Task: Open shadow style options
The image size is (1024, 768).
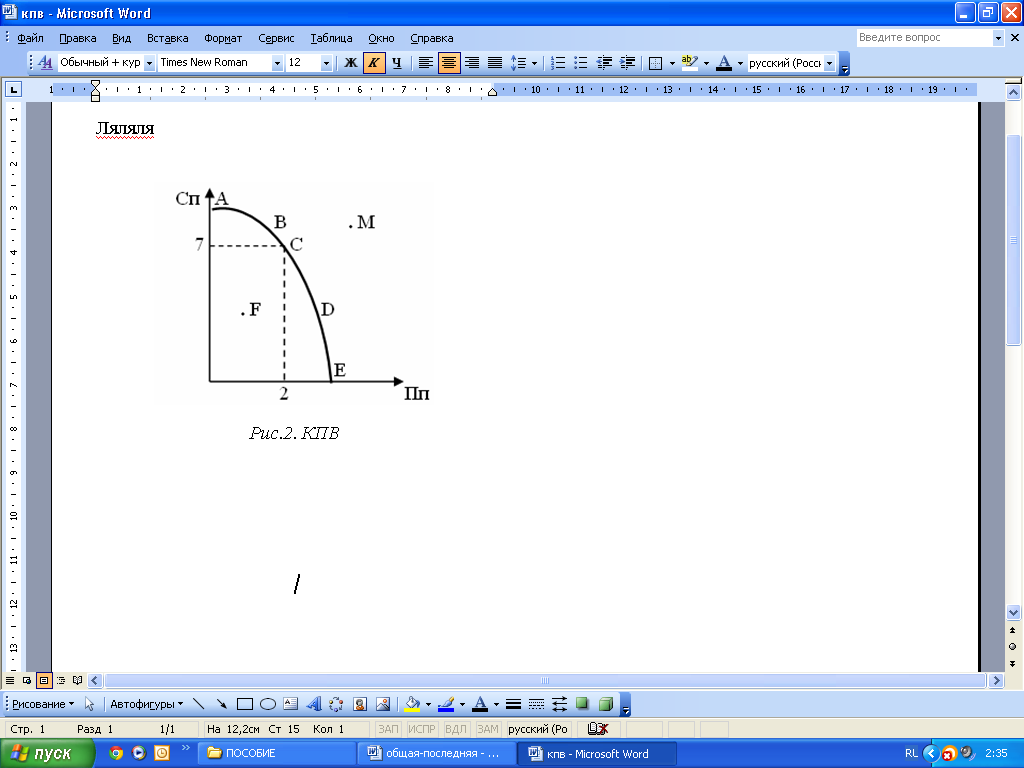Action: [582, 704]
